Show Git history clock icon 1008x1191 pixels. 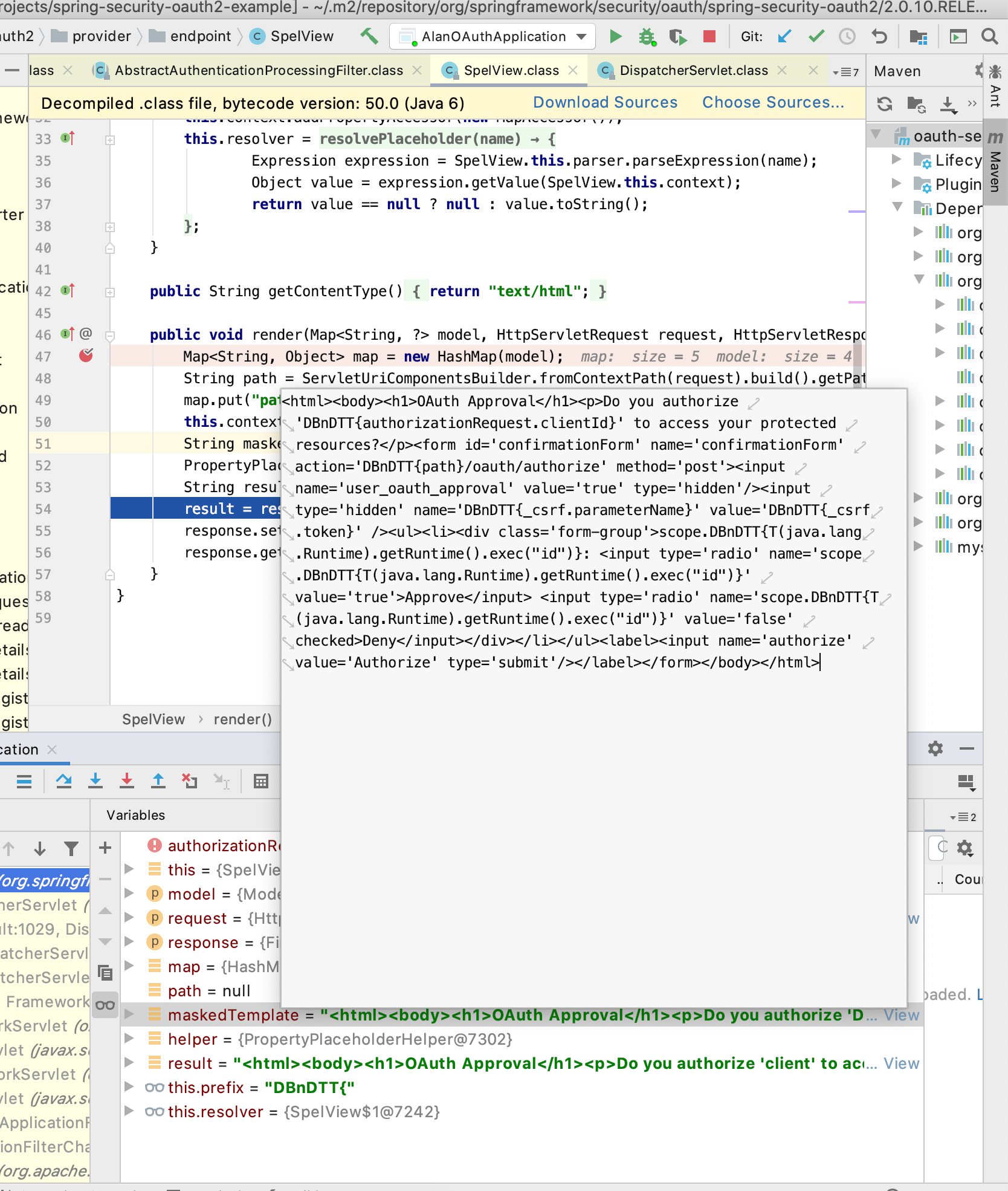pyautogui.click(x=847, y=36)
